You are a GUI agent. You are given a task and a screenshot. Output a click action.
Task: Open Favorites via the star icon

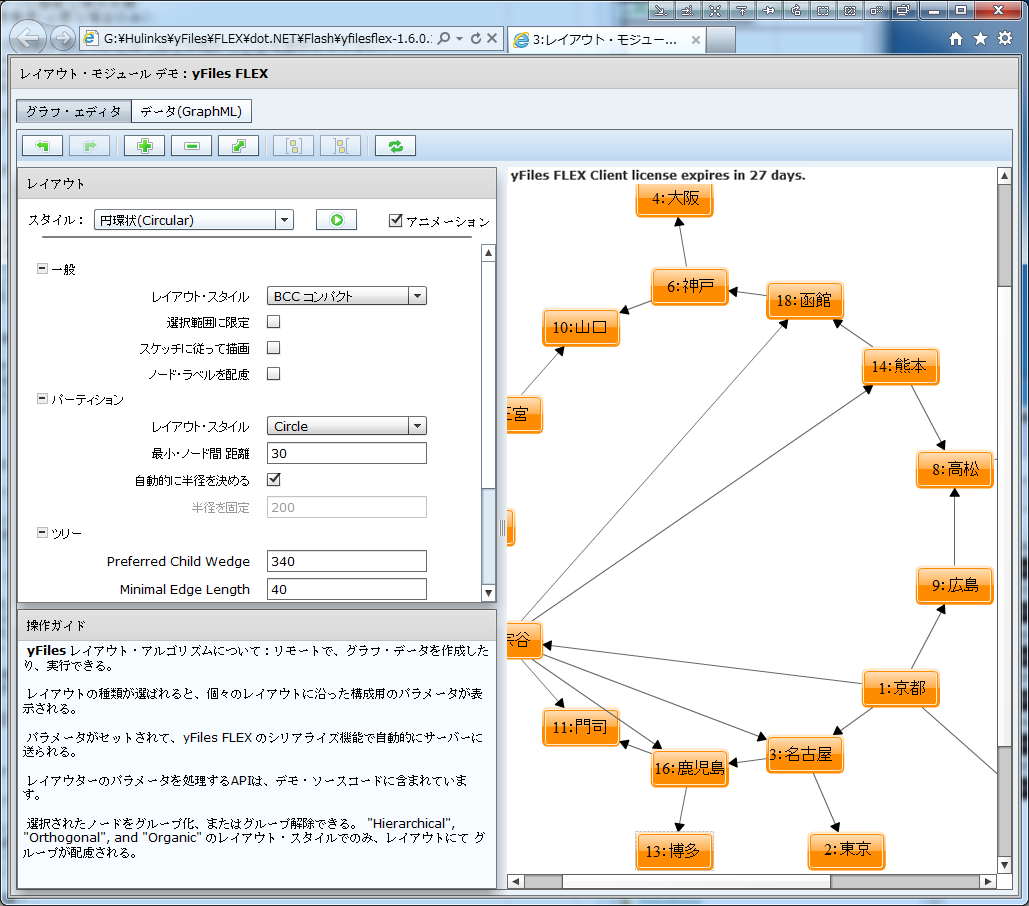click(980, 39)
